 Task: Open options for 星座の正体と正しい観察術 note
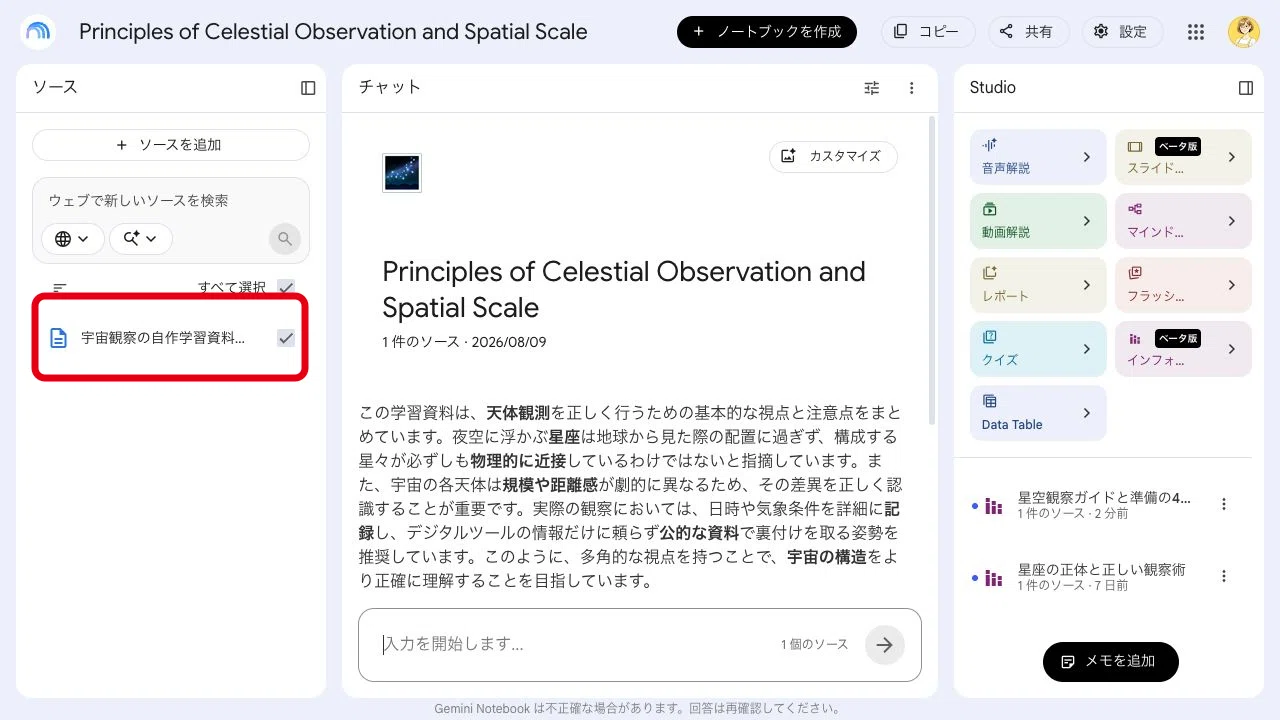click(1224, 577)
